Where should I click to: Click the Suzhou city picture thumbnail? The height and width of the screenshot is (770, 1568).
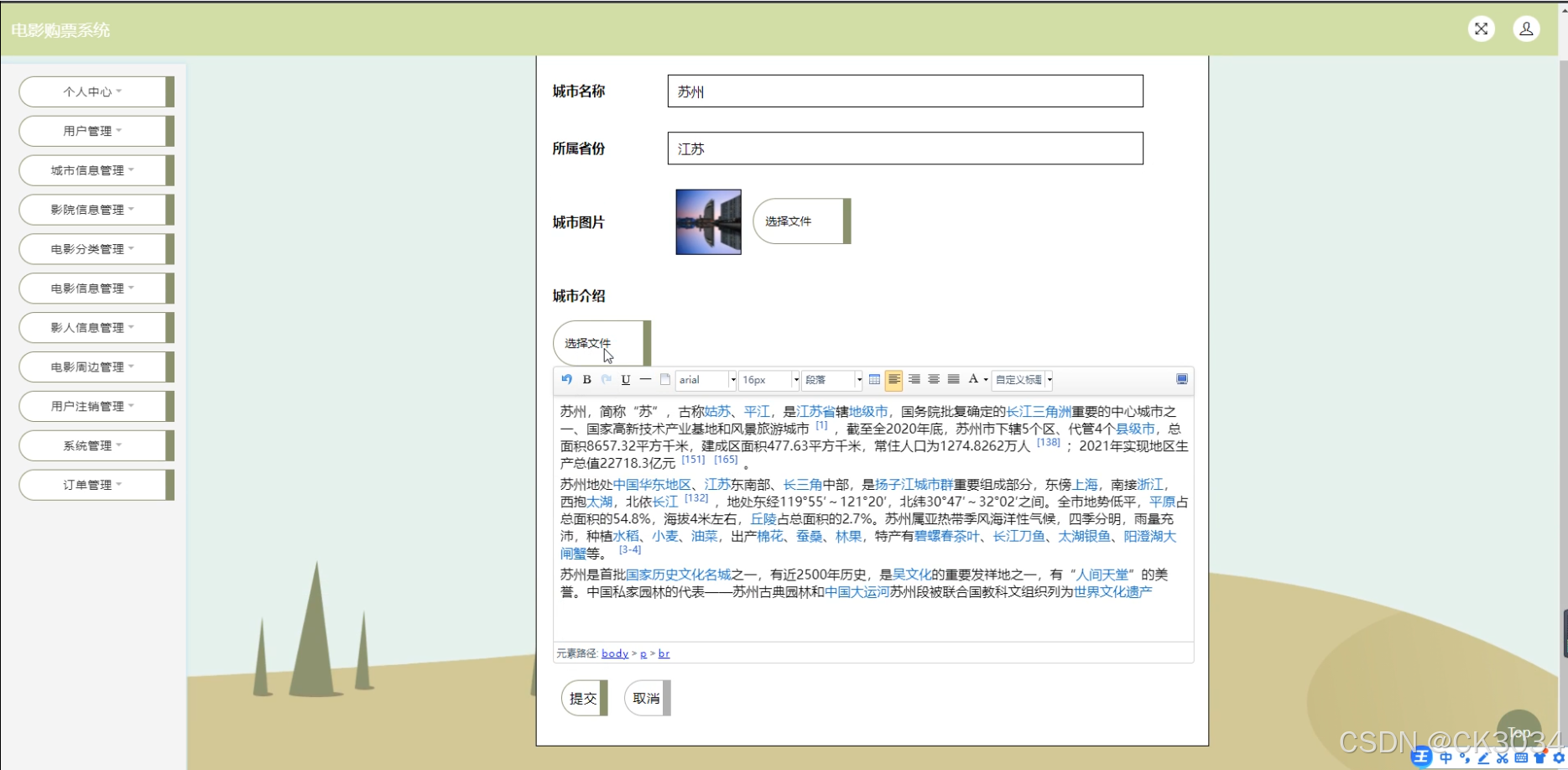tap(709, 222)
